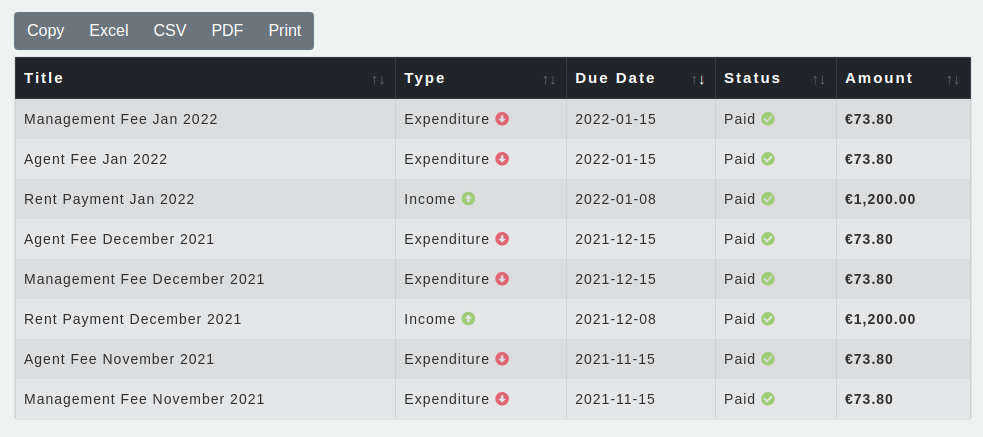The width and height of the screenshot is (983, 437).
Task: Click red expenditure icon for Agent Fee November 2021
Action: pyautogui.click(x=502, y=359)
